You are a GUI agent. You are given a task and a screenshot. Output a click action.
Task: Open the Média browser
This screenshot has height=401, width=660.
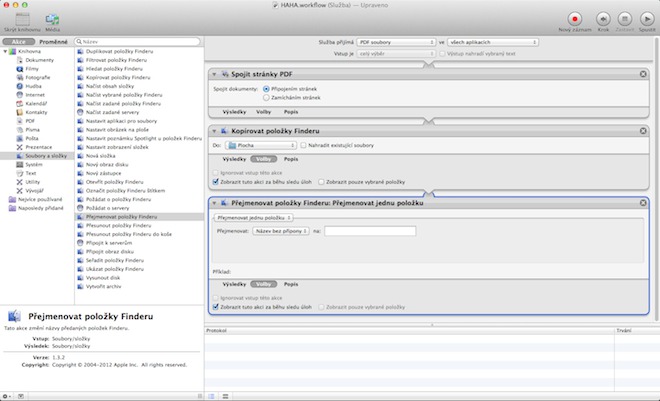tap(51, 18)
